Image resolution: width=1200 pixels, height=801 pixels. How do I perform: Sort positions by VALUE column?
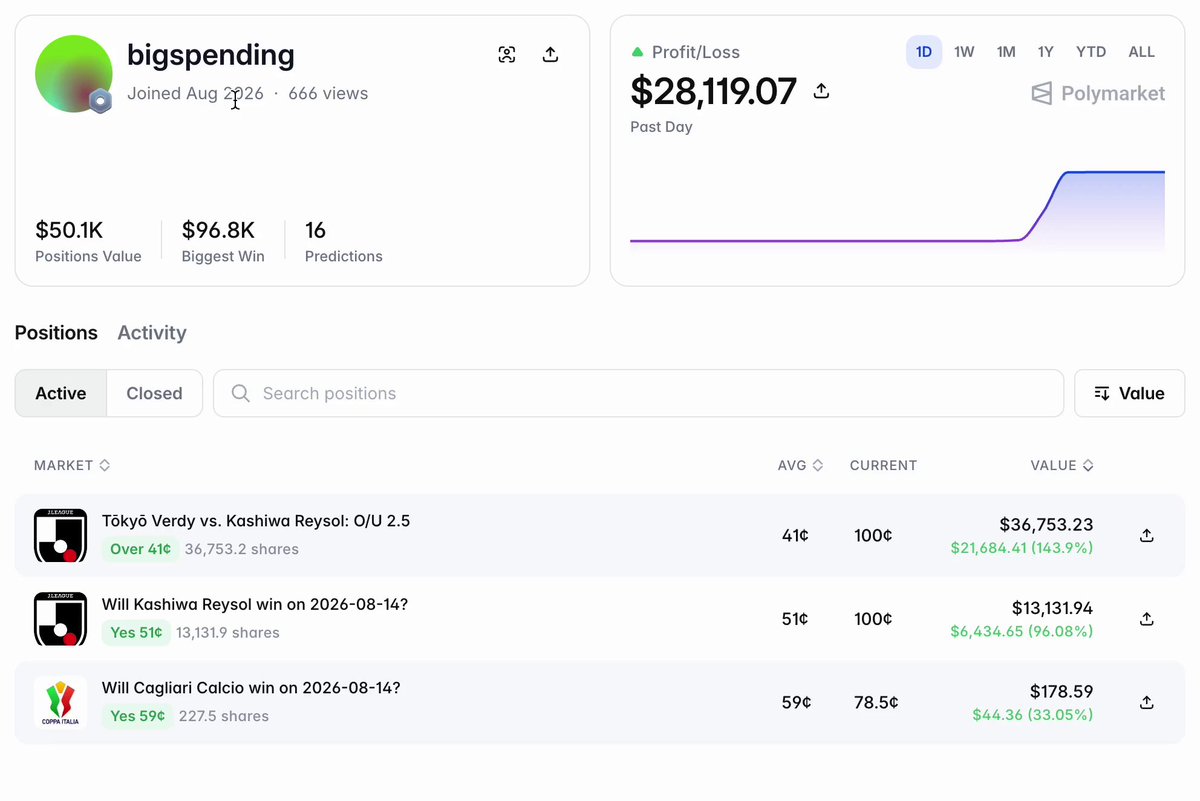click(1062, 465)
